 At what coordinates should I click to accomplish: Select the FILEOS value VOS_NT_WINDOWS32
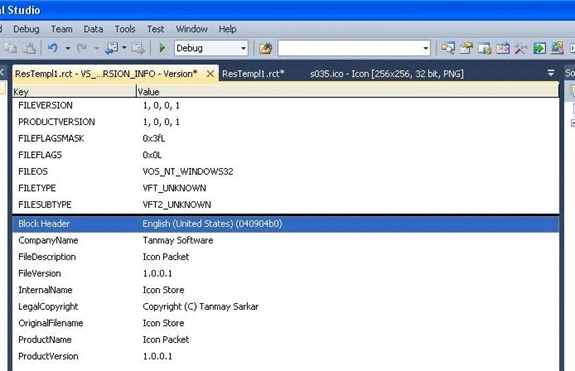(x=188, y=171)
